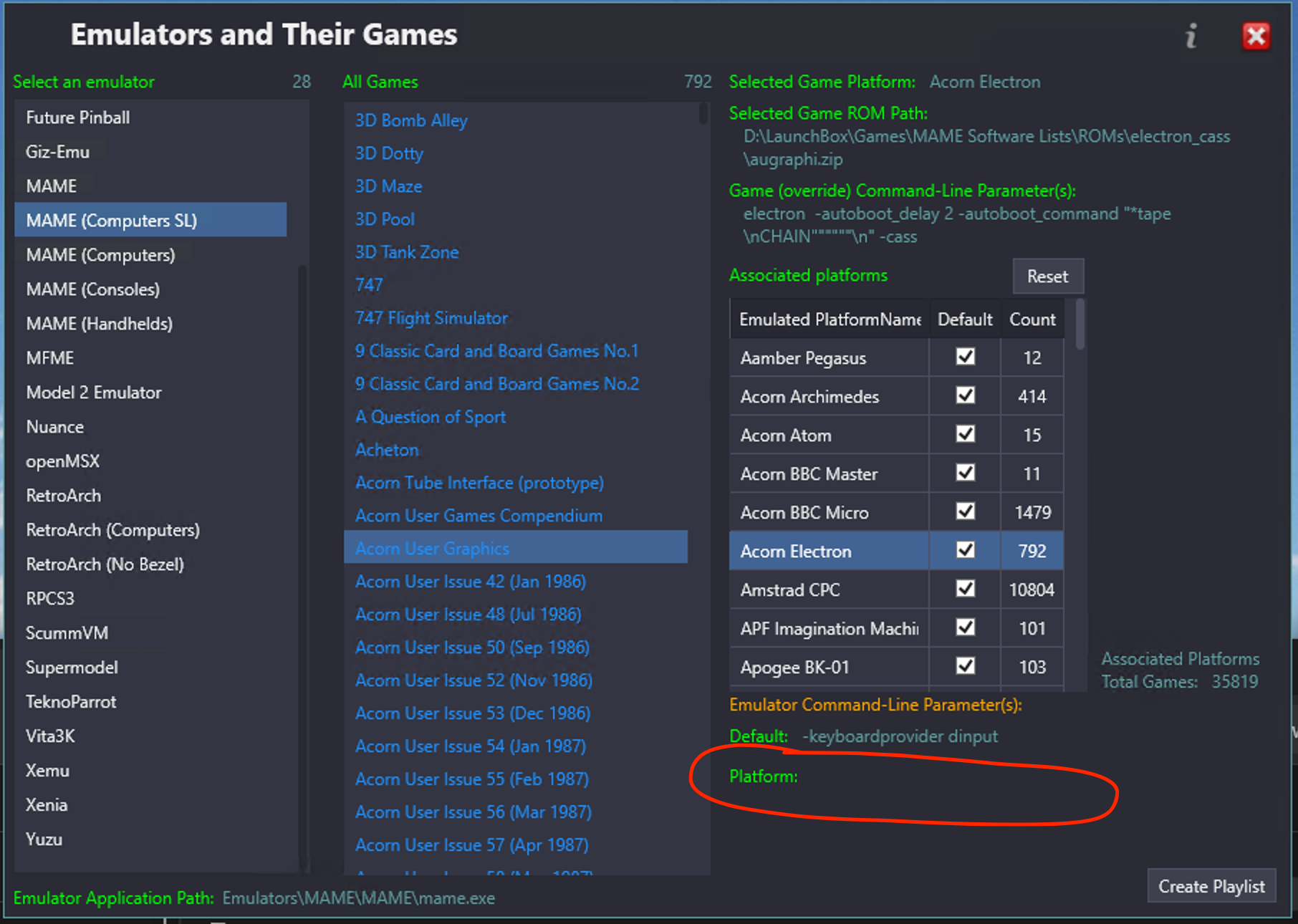1298x924 pixels.
Task: Click the Reset button for associated platforms
Action: (x=1047, y=276)
